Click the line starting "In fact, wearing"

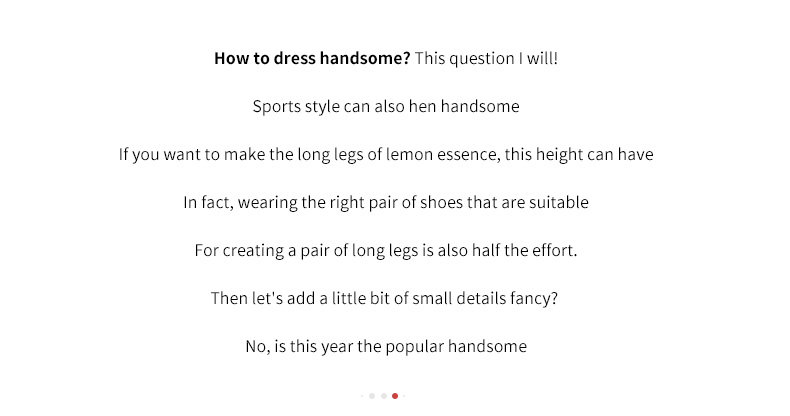pos(386,203)
